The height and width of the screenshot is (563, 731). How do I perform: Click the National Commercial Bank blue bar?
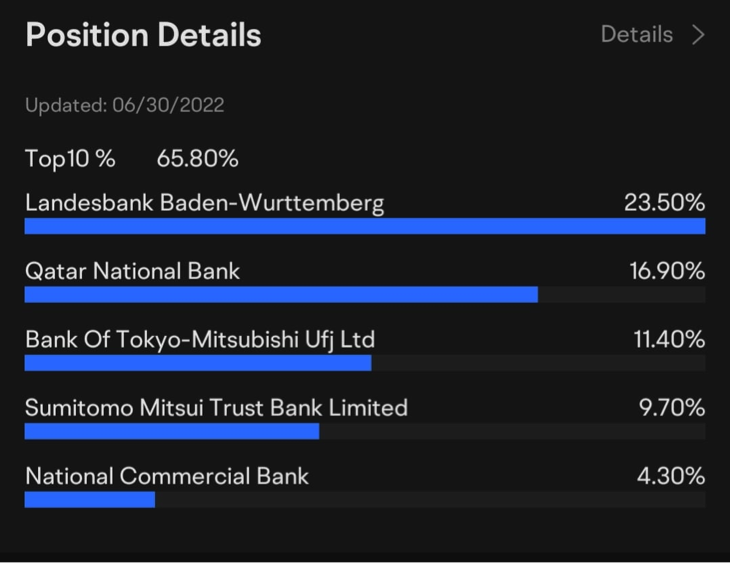pyautogui.click(x=90, y=500)
